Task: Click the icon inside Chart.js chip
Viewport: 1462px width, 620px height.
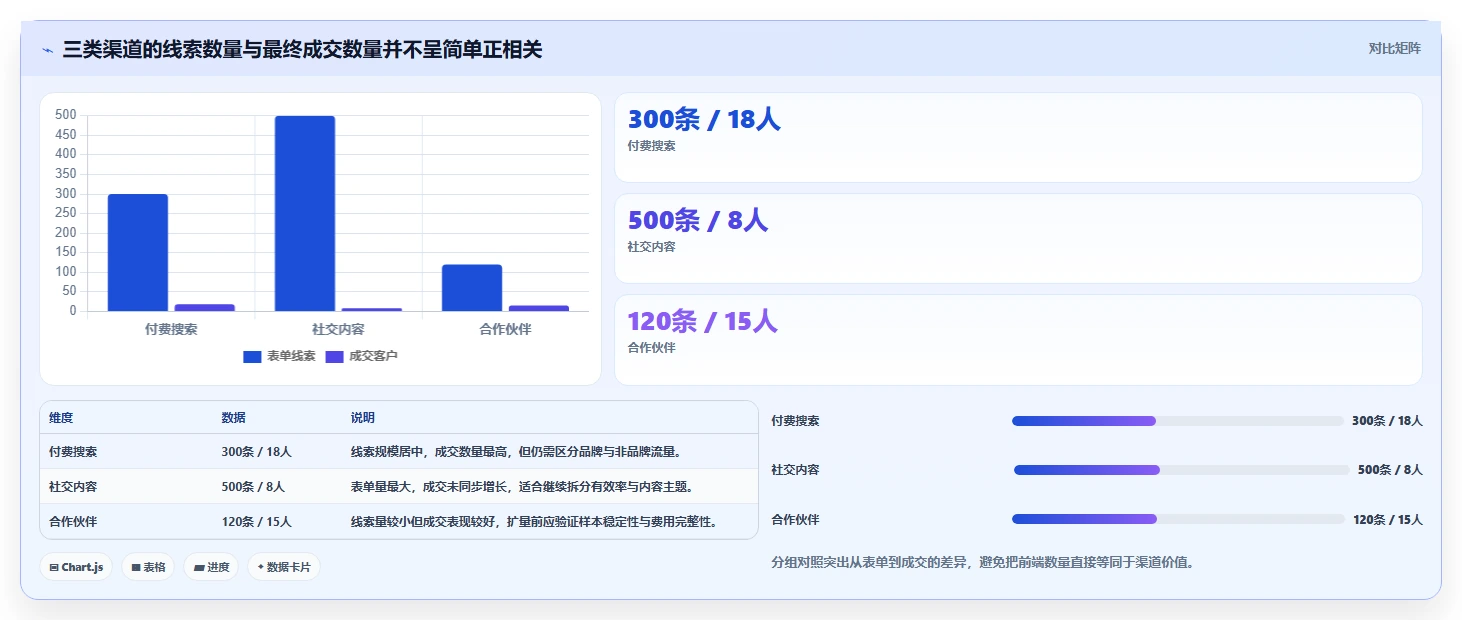Action: (x=54, y=567)
